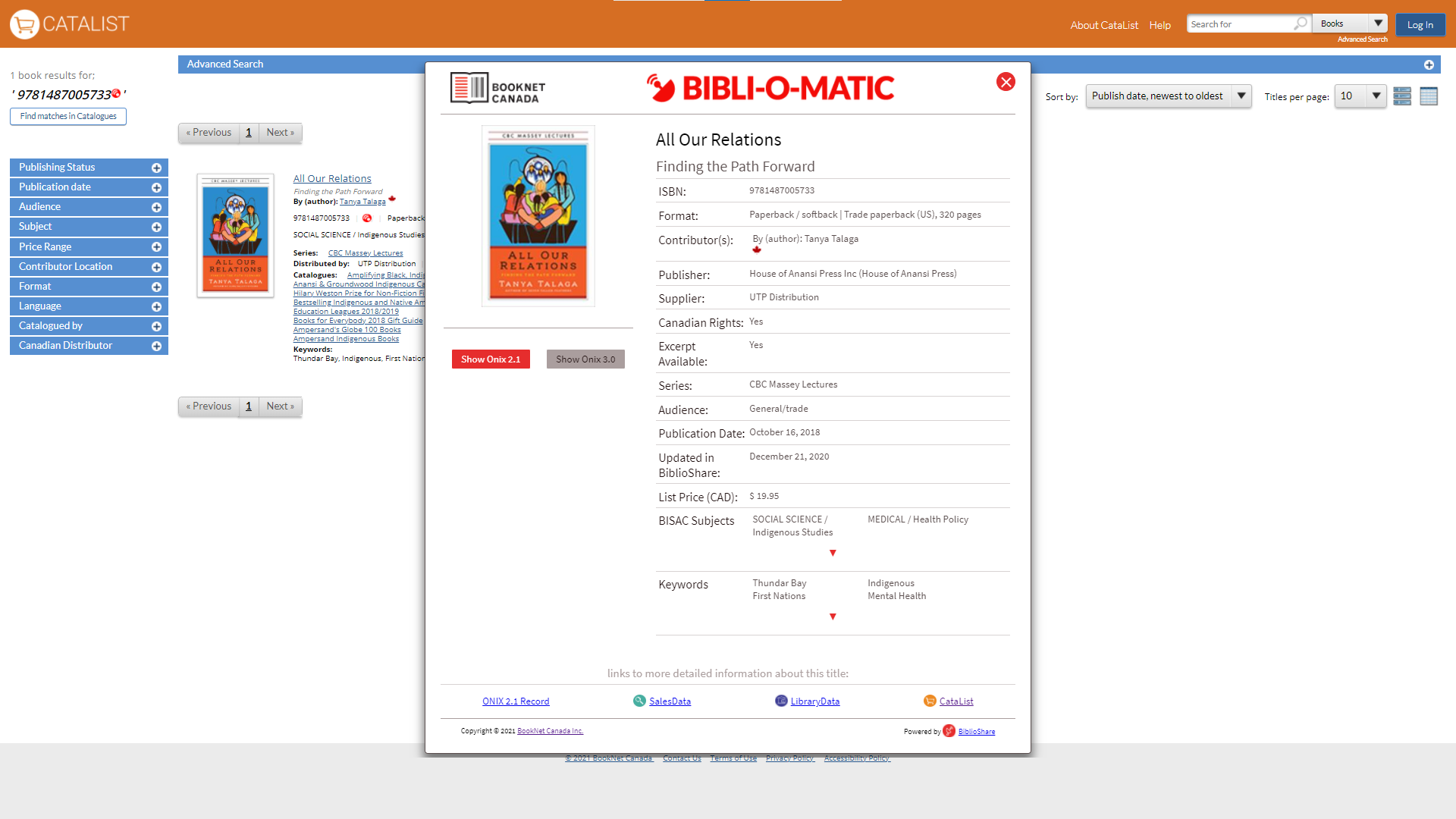Expand the Catalogued by filter

point(89,326)
